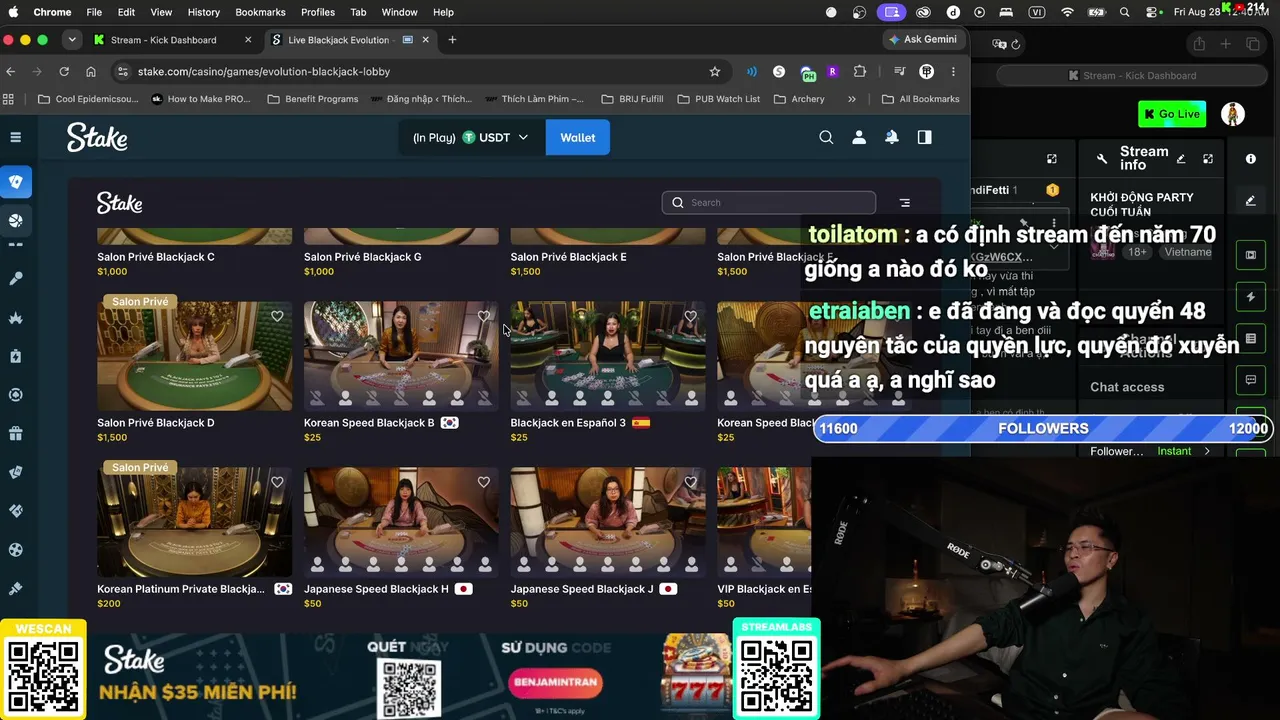Open Stake notifications bell
Screen dimensions: 1280x720
(892, 138)
